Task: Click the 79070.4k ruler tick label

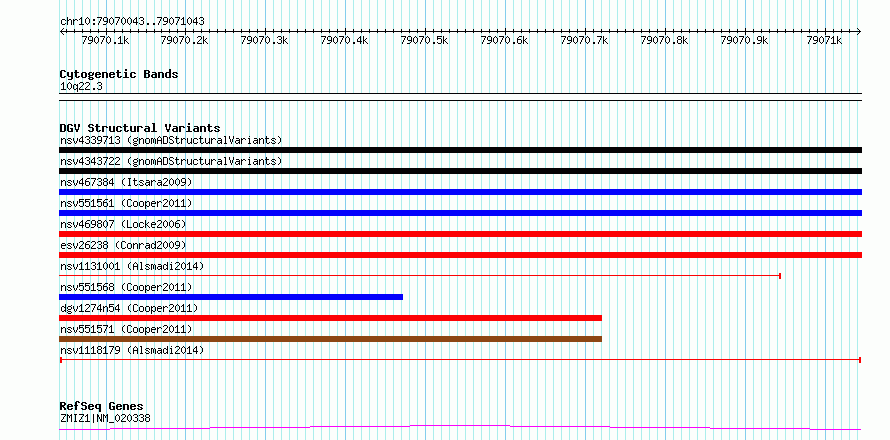Action: 345,40
